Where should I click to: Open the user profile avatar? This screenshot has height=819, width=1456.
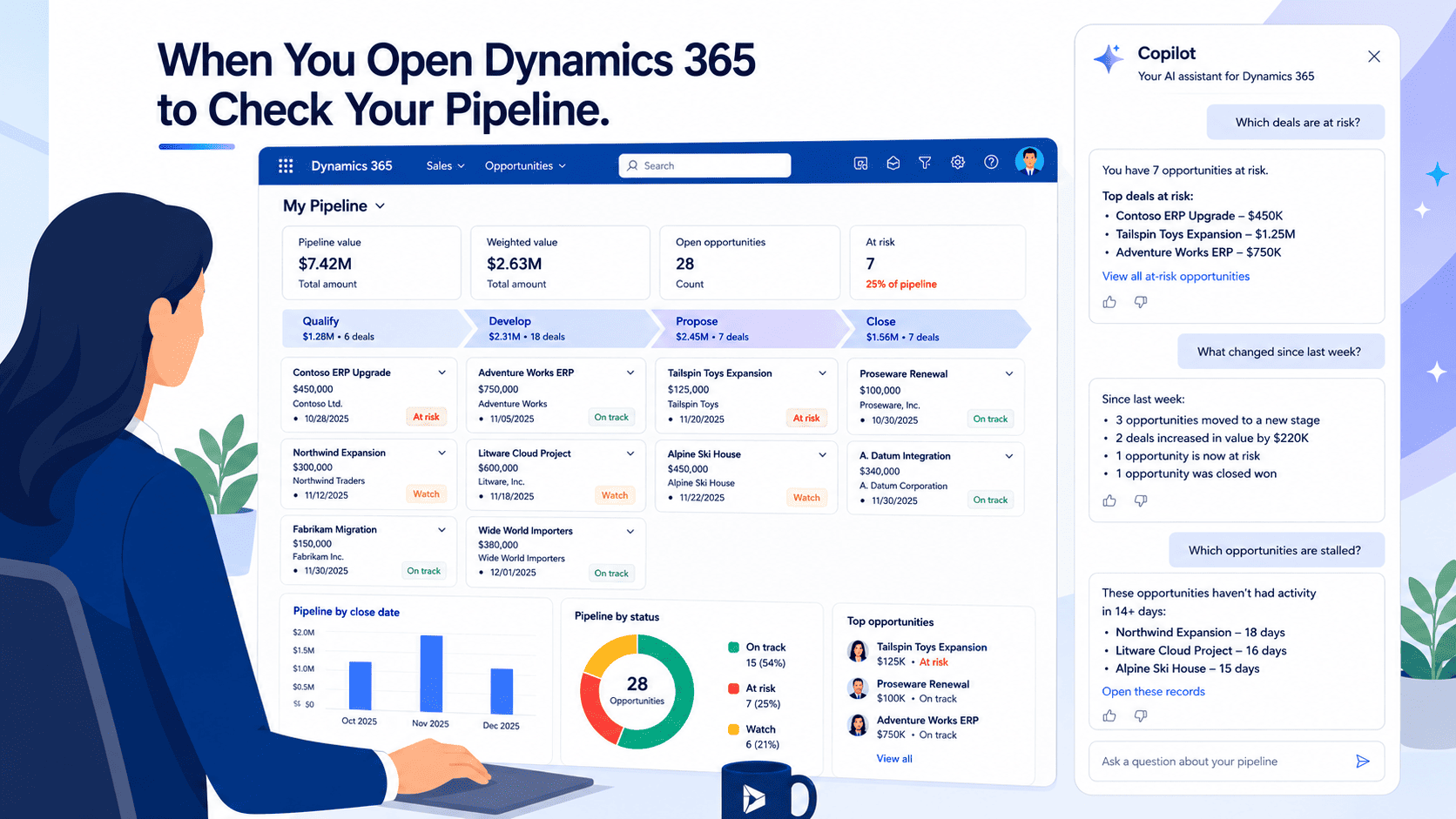point(1029,161)
